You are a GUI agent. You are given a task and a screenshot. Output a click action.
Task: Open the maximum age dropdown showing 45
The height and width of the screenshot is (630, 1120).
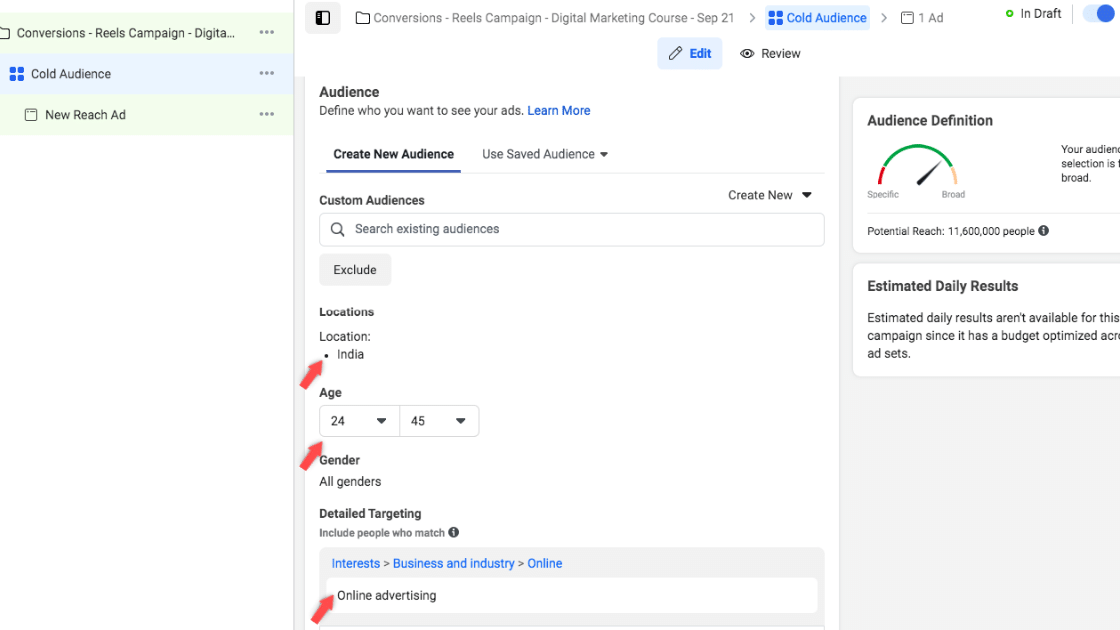(x=438, y=420)
